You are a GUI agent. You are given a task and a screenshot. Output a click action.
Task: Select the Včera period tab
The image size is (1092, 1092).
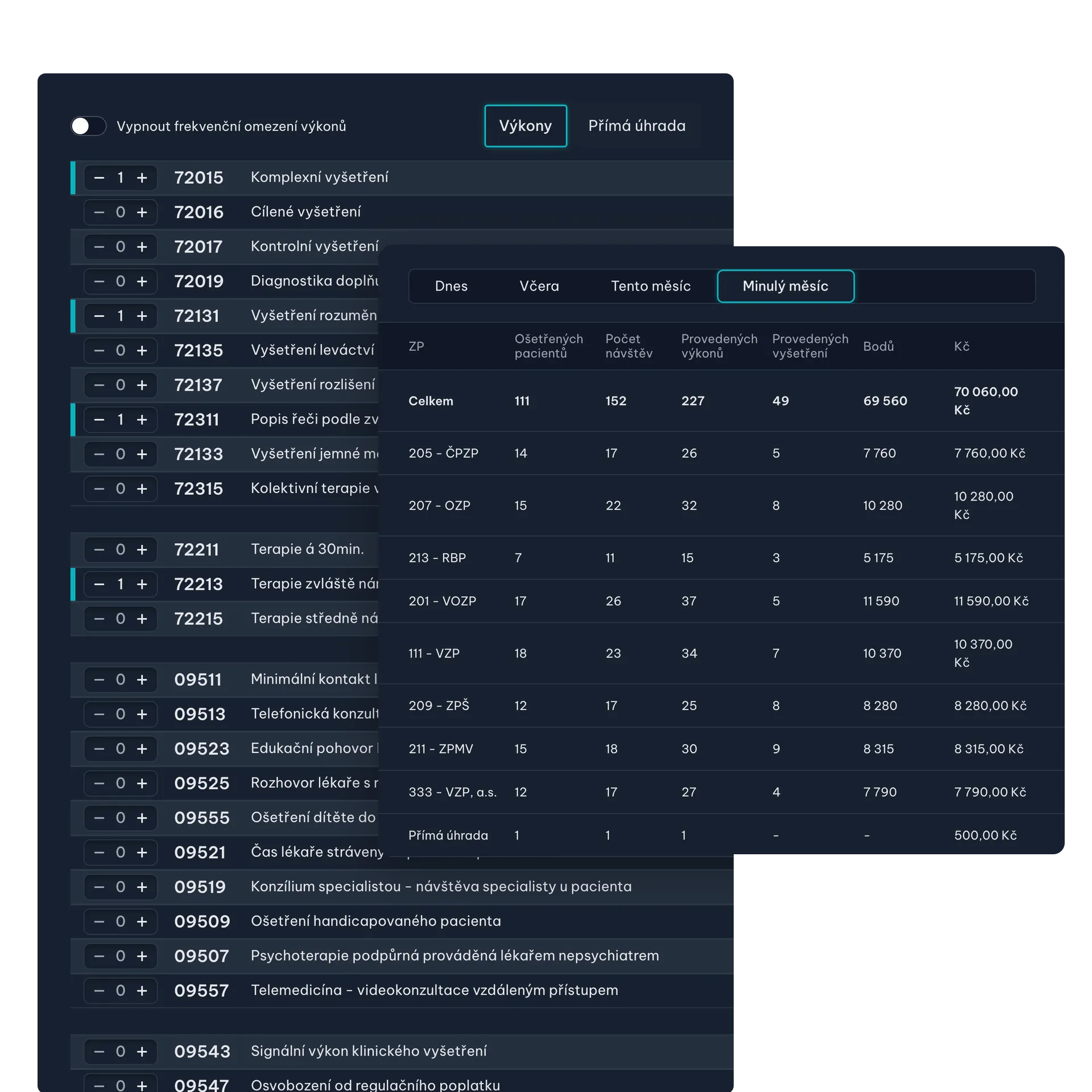pyautogui.click(x=539, y=286)
